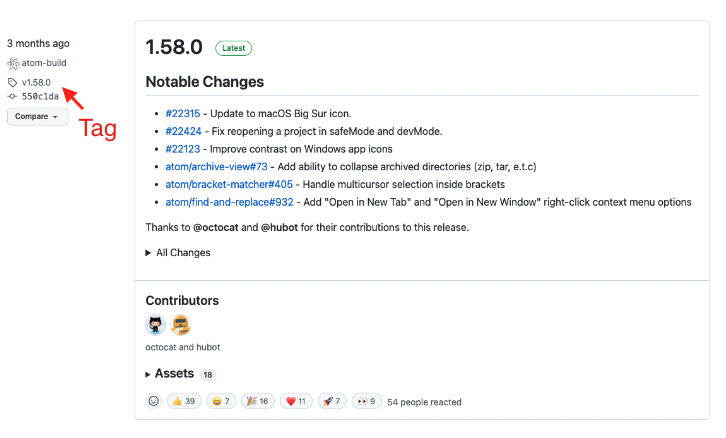Open the atom/find-and-replace#932 link
Screen dimensions: 726x438
(230, 202)
